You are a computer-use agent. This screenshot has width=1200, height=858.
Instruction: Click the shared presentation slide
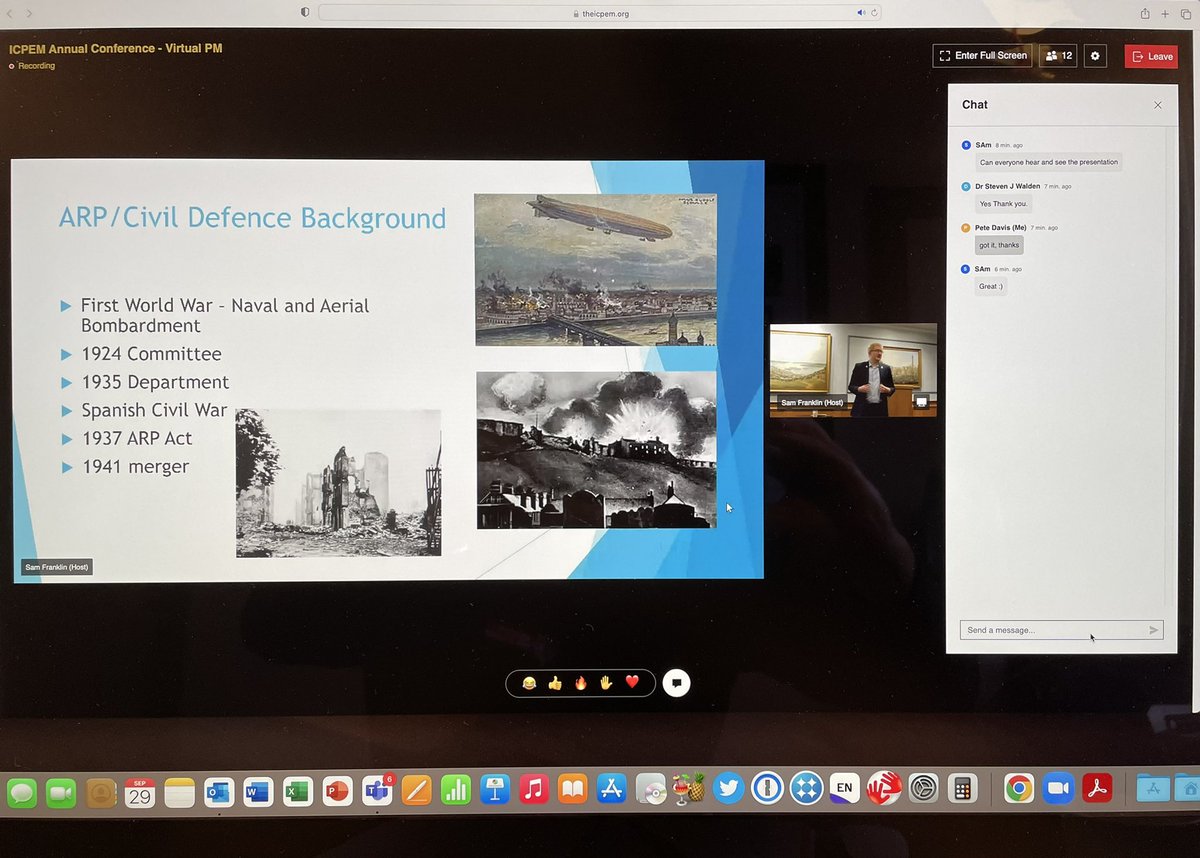387,369
